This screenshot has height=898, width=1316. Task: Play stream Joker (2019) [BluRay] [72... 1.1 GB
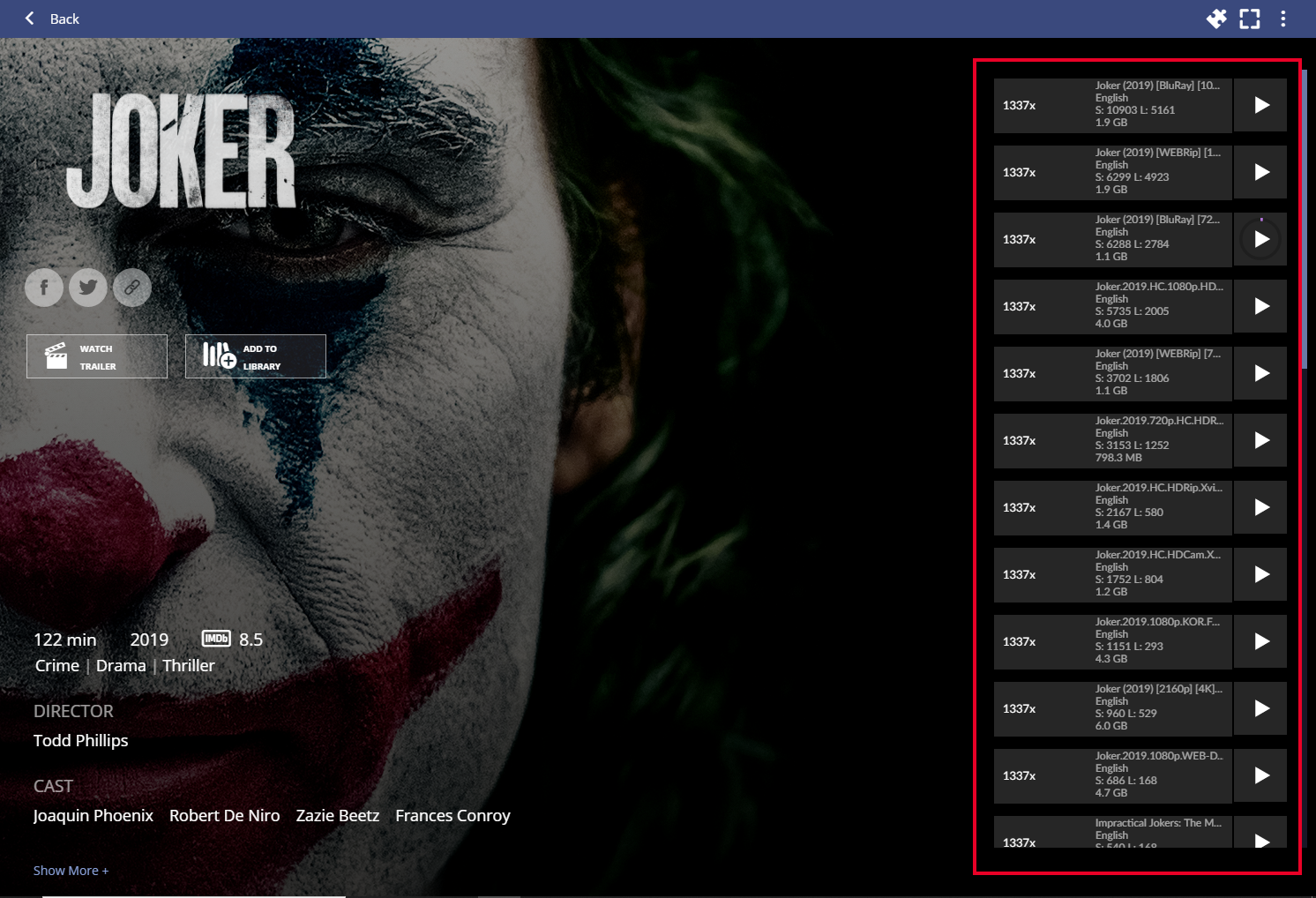[1260, 239]
